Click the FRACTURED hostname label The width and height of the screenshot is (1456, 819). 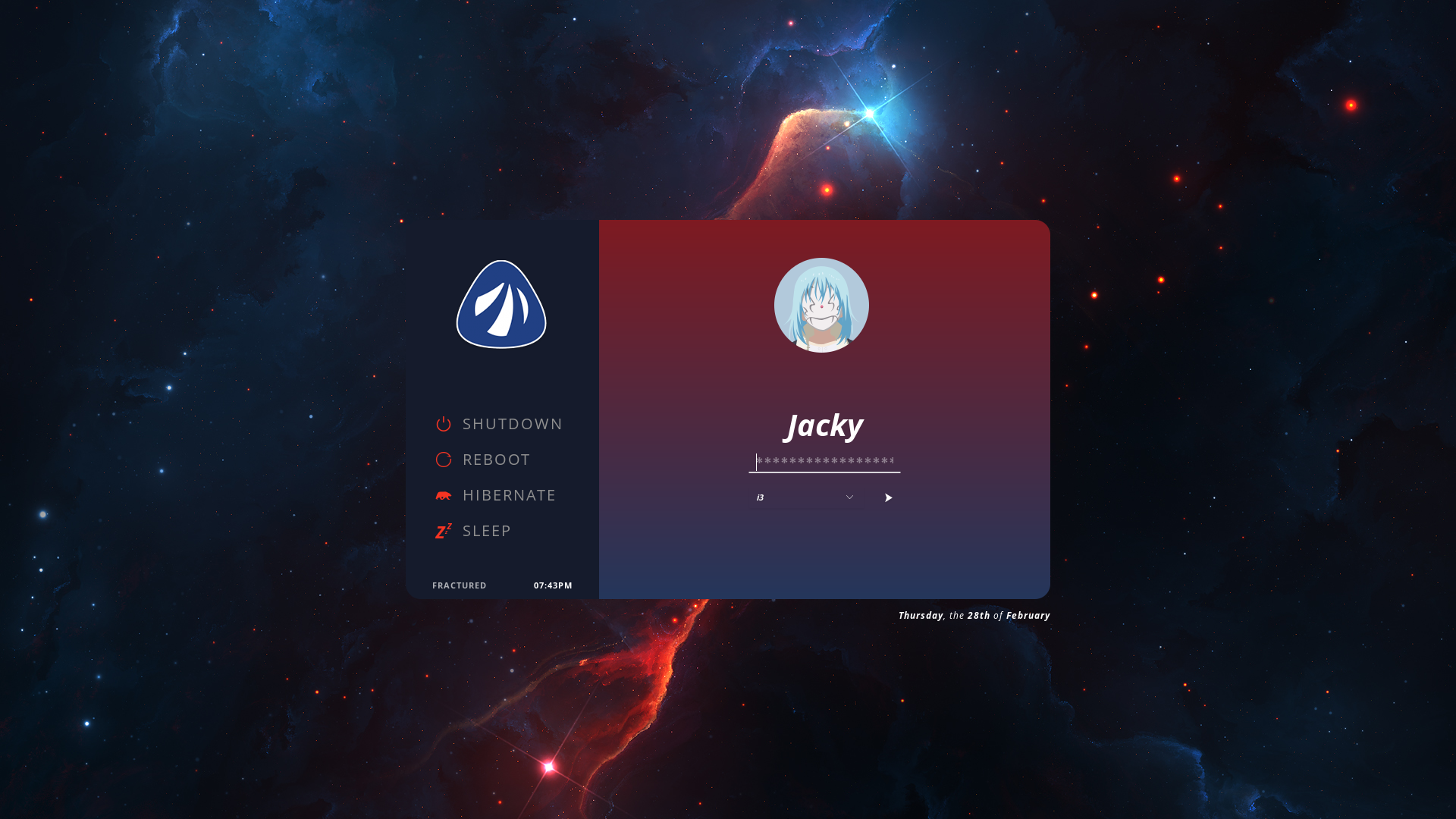pos(459,585)
